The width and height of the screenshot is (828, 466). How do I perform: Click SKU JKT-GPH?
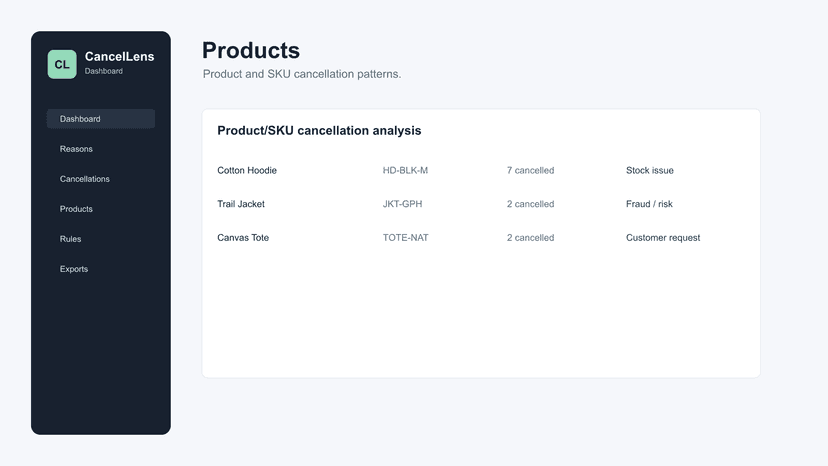tap(402, 204)
